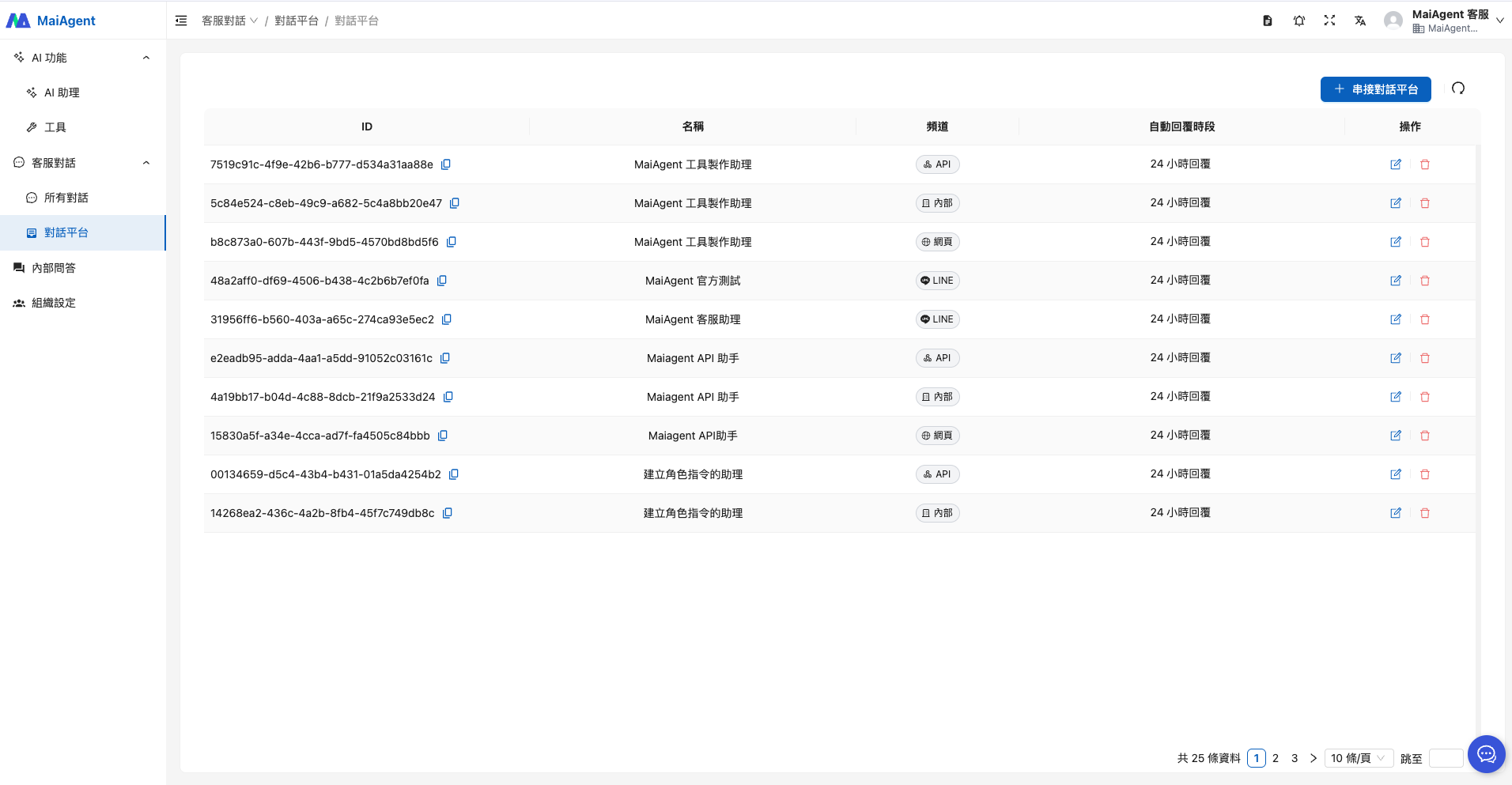The width and height of the screenshot is (1512, 785).
Task: Collapse the 客服對話 sidebar section
Action: click(146, 163)
